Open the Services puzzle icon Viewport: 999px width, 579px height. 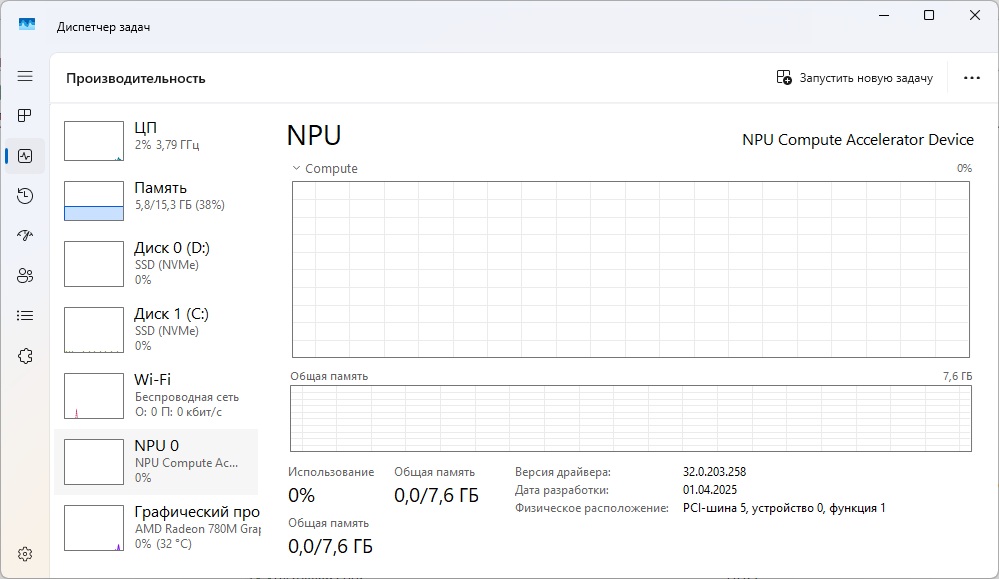pyautogui.click(x=25, y=356)
